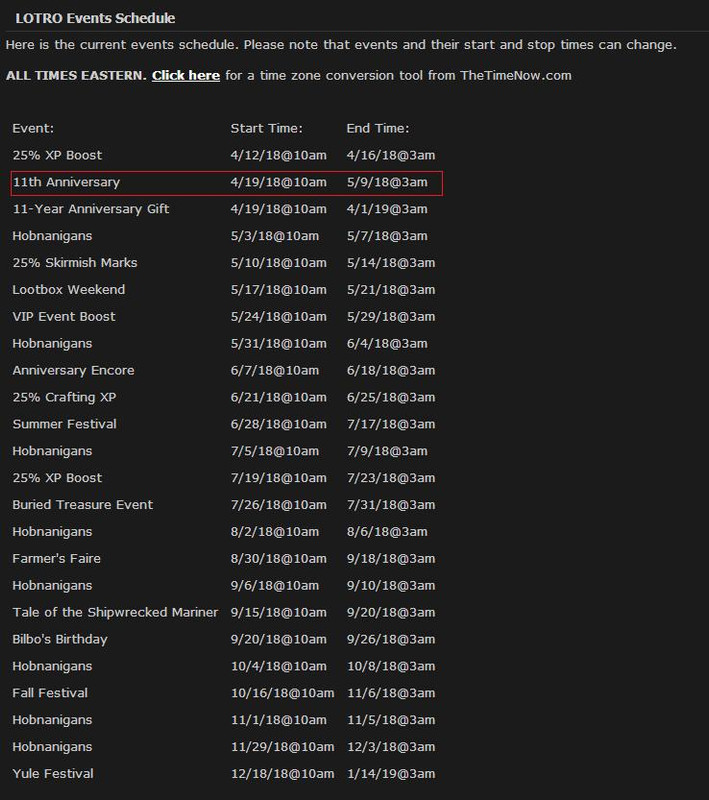Click end time 8/6/18@3am
Screen dimensions: 709x800
pos(387,532)
